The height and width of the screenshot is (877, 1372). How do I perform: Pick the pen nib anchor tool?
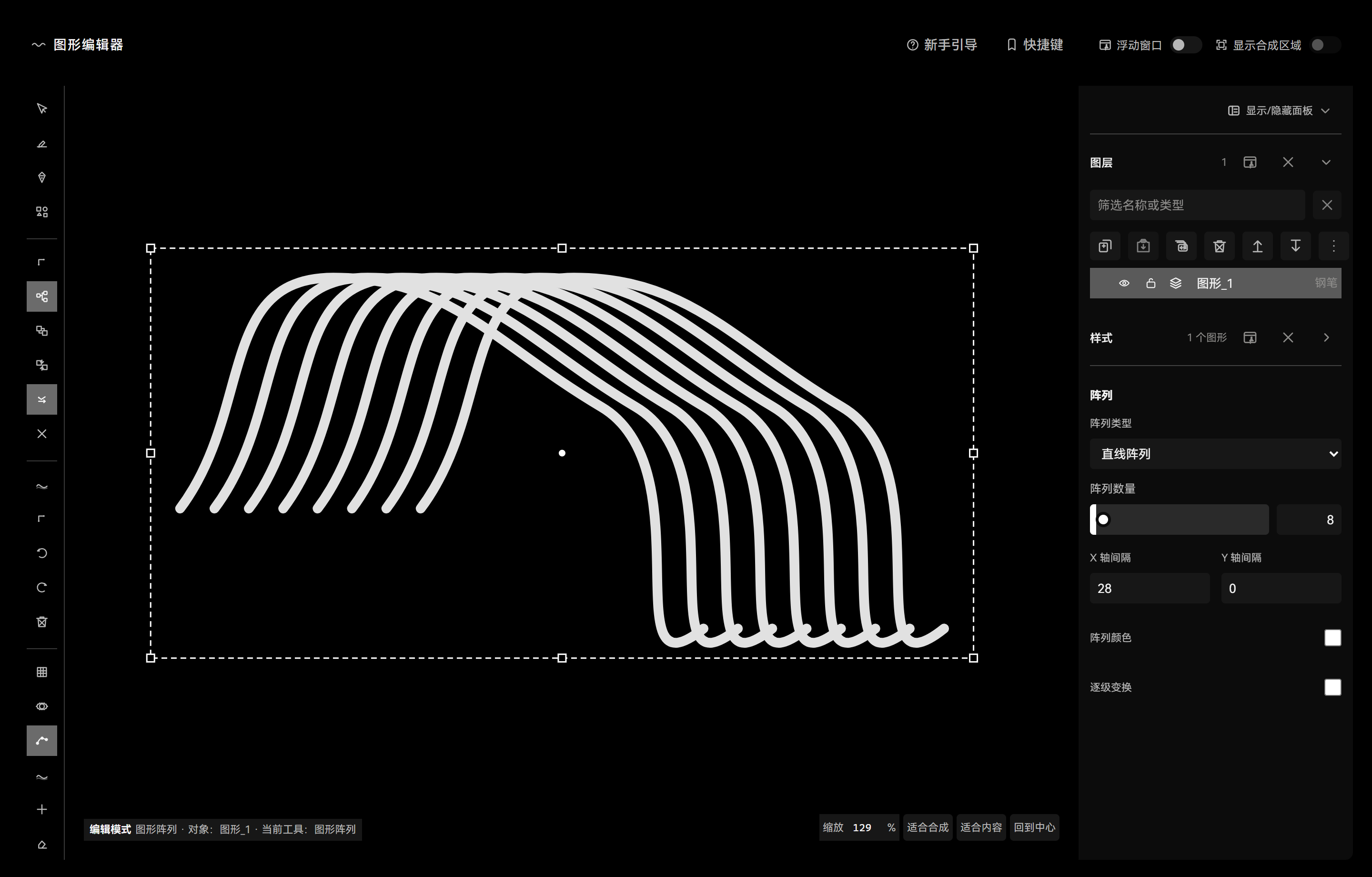point(41,177)
